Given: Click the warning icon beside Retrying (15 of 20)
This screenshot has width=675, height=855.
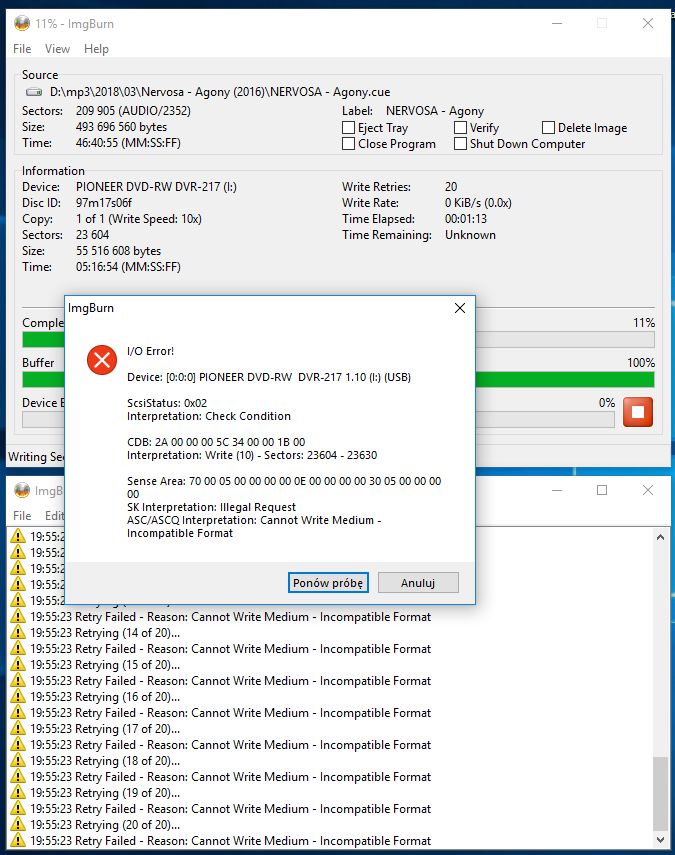Looking at the screenshot, I should 18,665.
